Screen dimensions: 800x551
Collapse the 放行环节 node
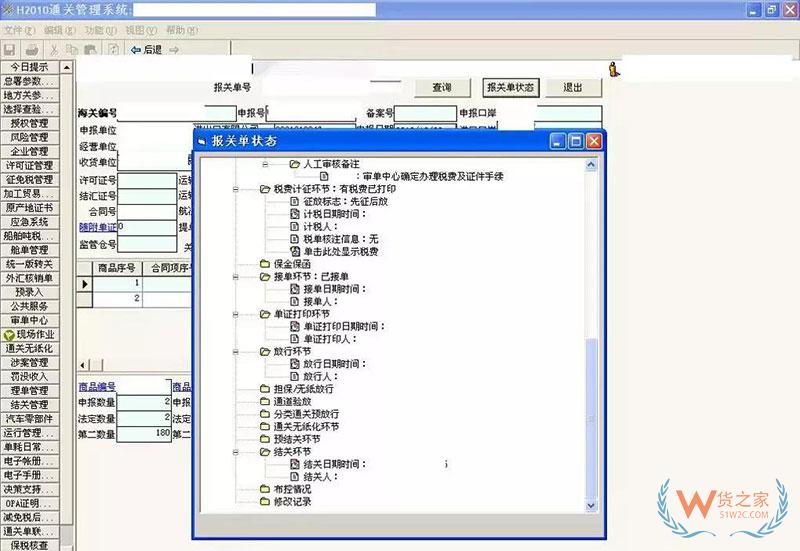point(236,352)
